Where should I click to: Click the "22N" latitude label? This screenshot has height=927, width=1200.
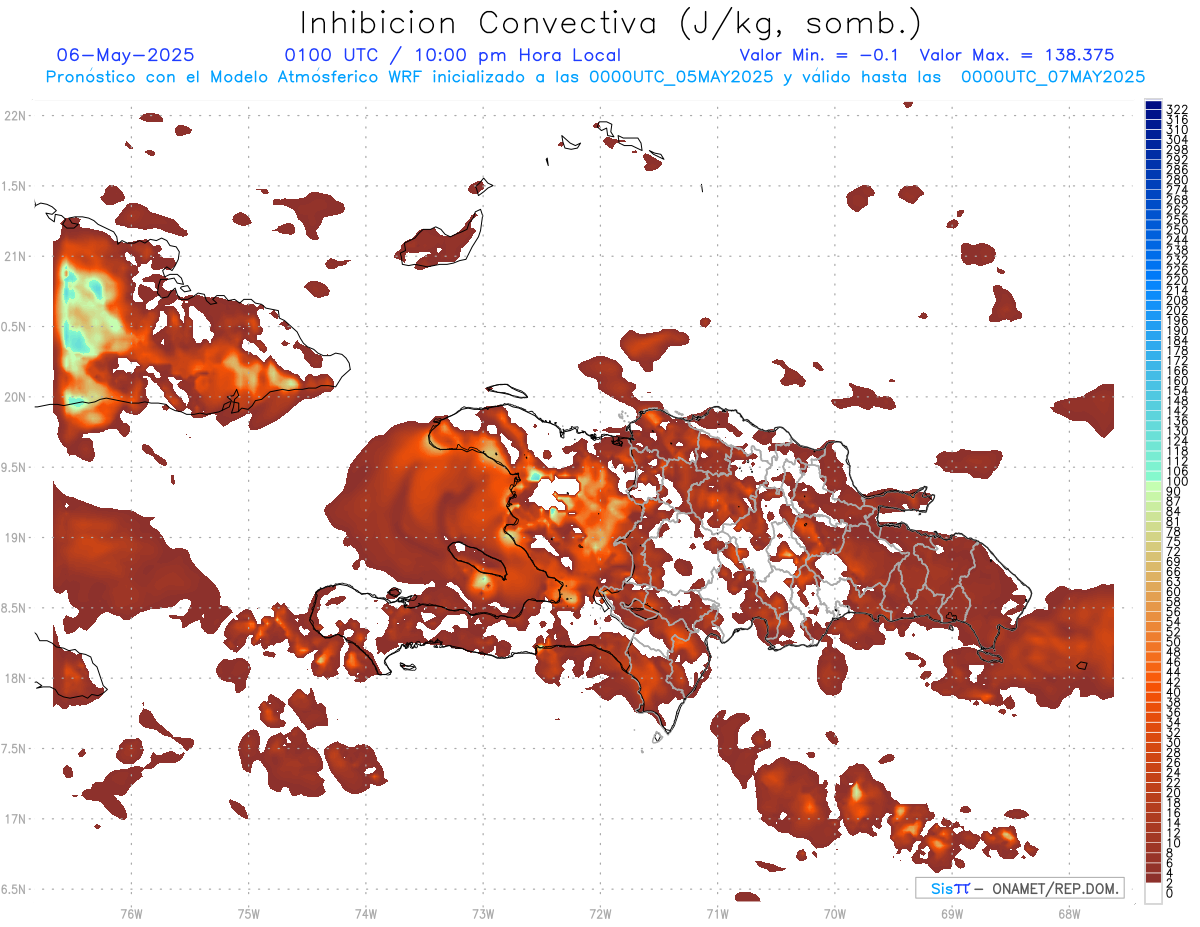point(15,116)
